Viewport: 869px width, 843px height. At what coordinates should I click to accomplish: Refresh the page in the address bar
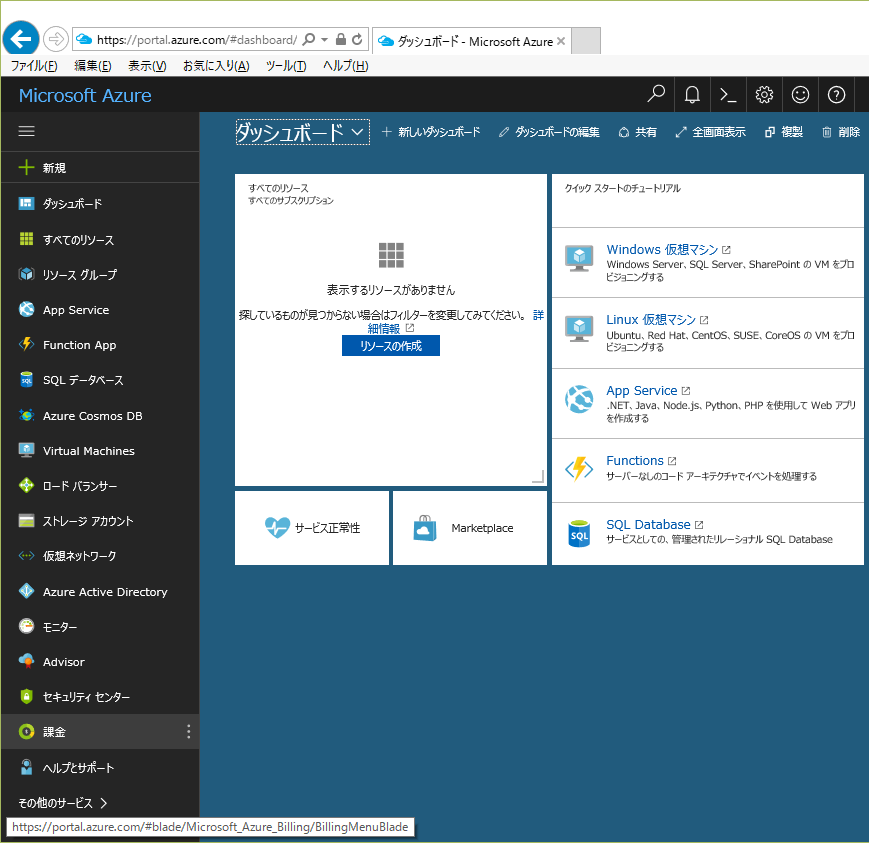pos(357,39)
